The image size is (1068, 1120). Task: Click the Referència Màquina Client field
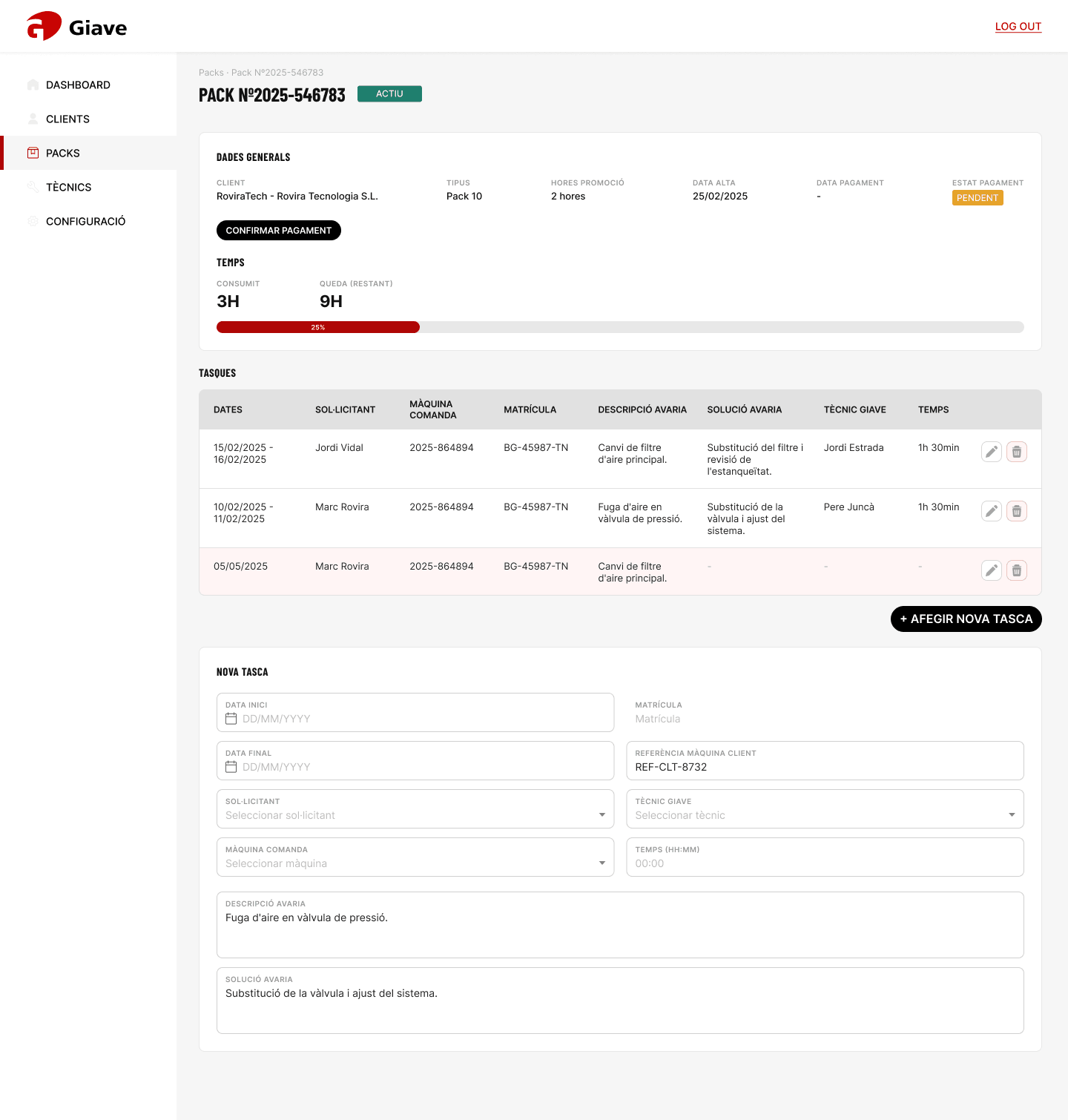pos(825,760)
